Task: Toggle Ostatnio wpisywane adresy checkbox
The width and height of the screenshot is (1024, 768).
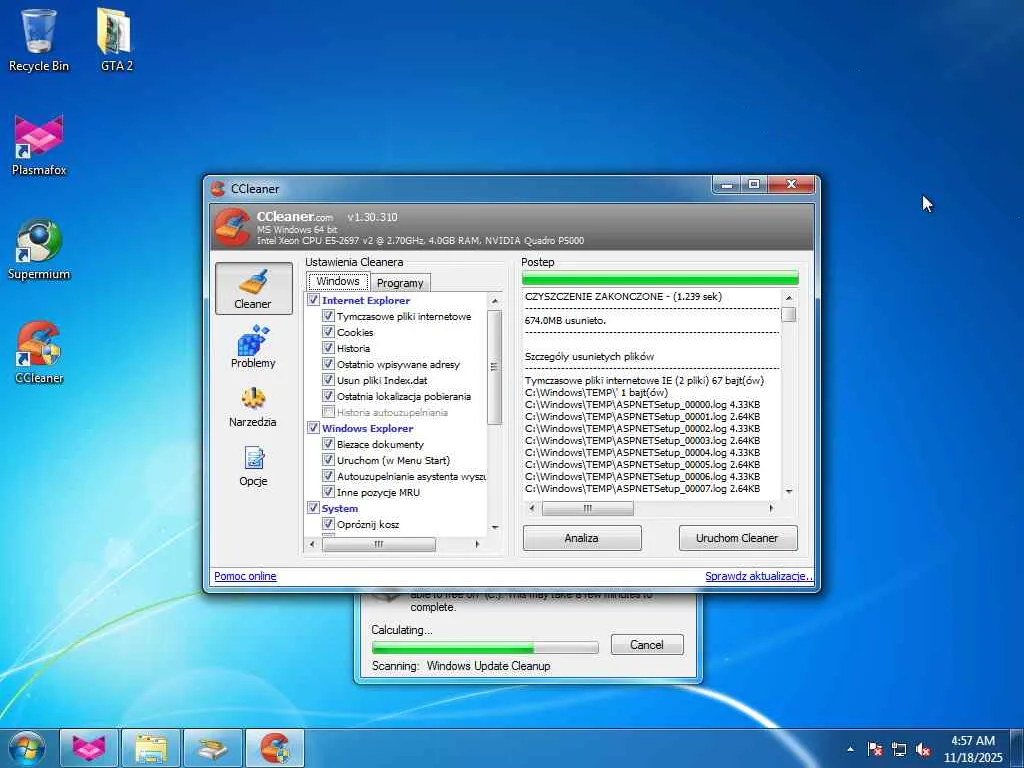Action: tap(328, 364)
